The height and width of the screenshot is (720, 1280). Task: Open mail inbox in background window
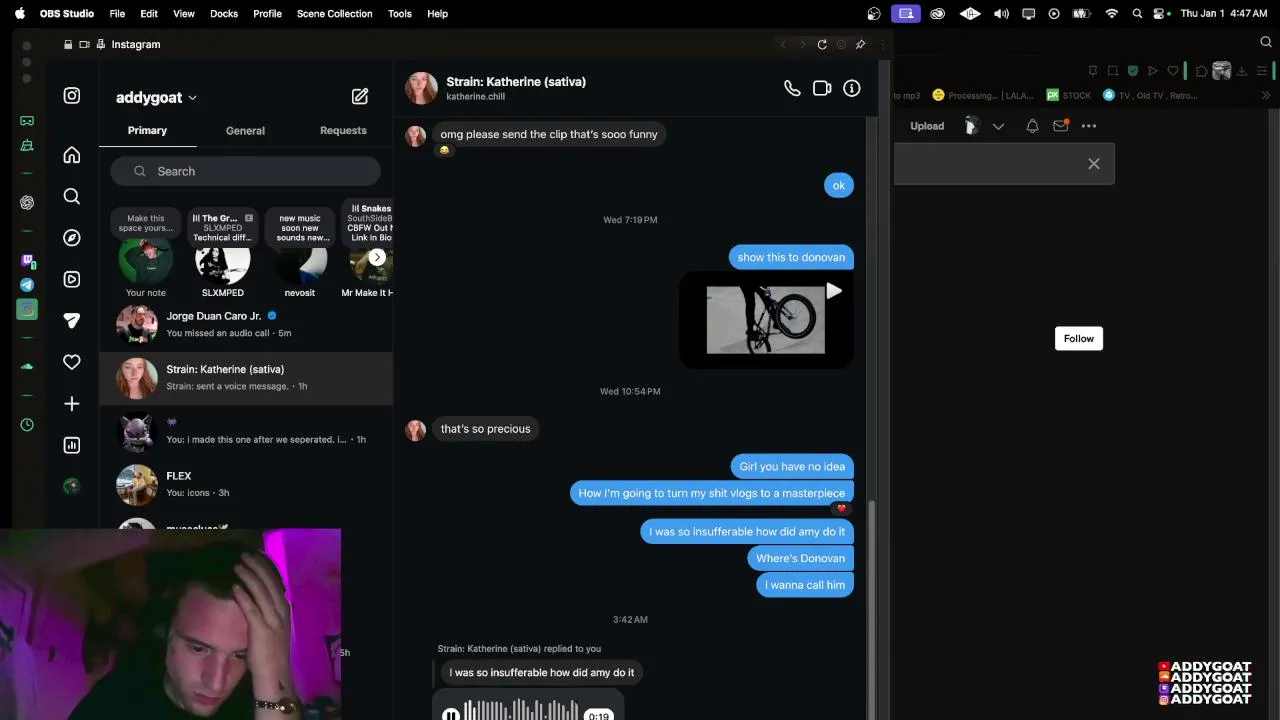[x=1061, y=126]
